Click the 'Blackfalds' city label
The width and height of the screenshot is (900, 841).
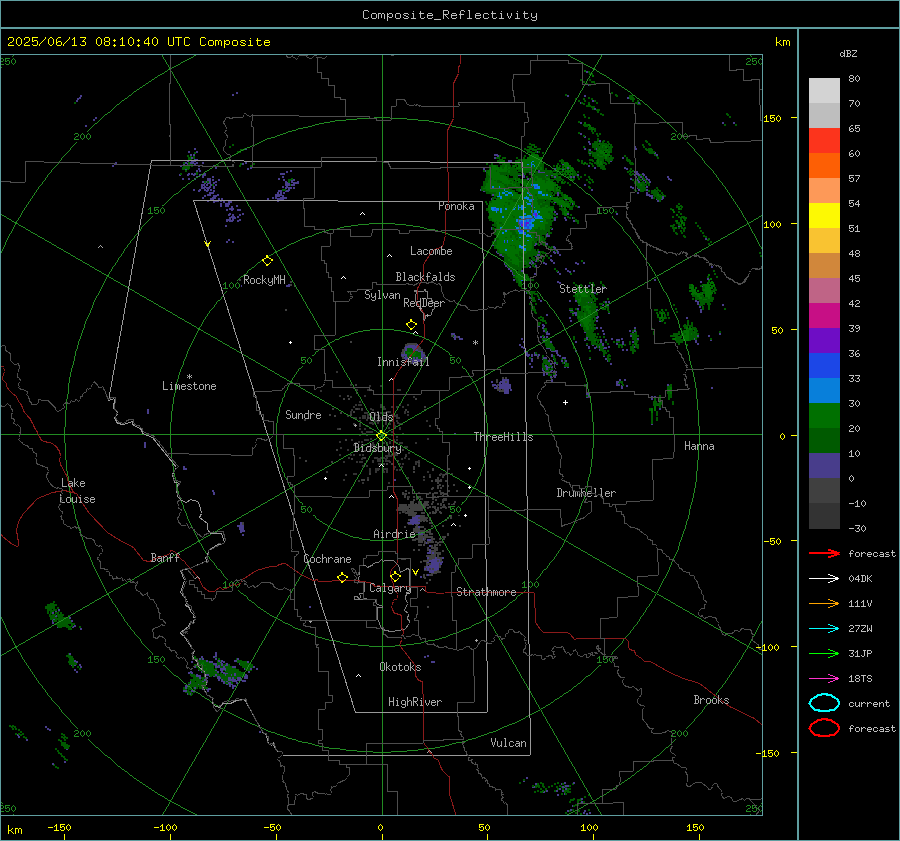pos(425,277)
